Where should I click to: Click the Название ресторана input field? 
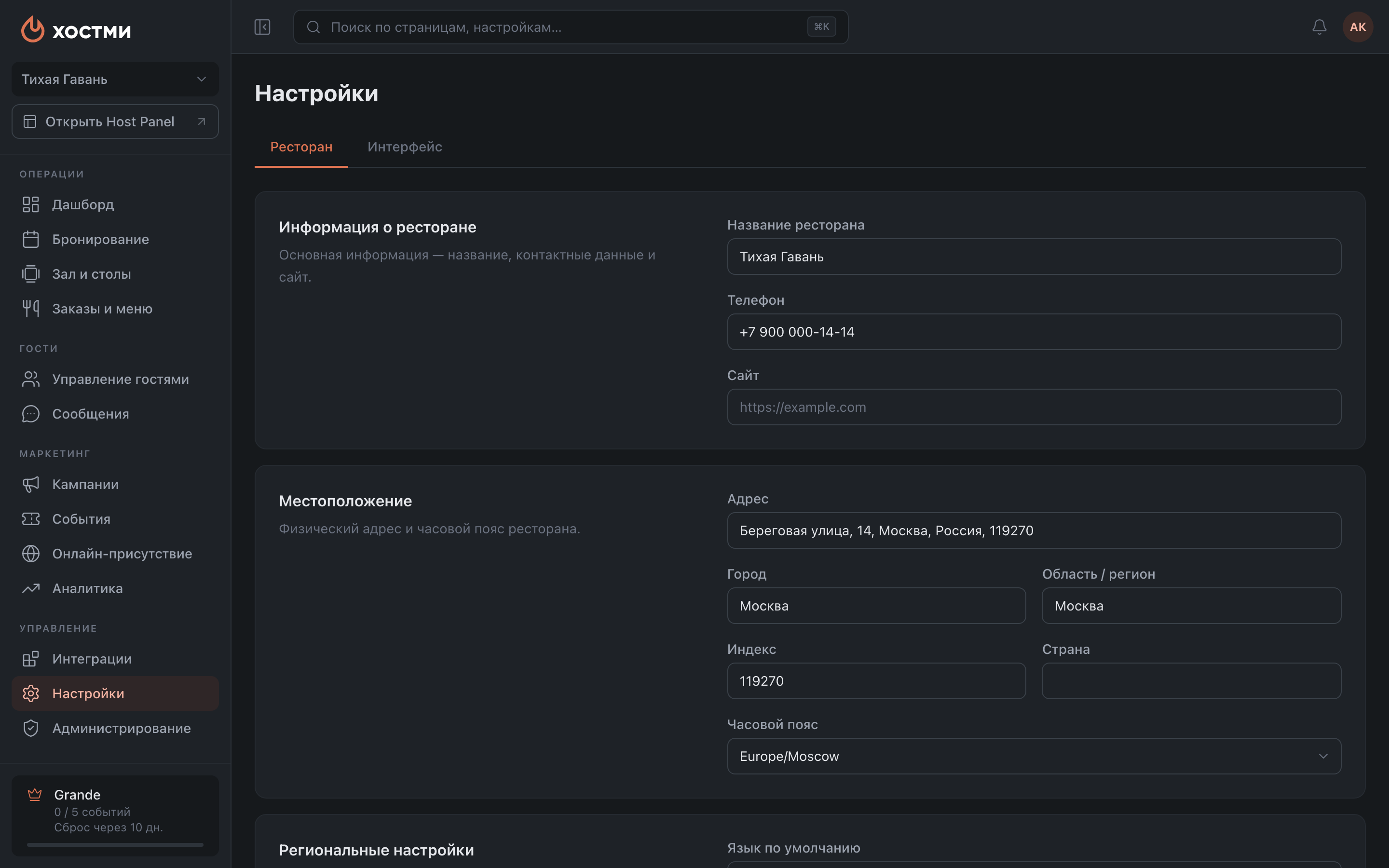pos(1034,257)
